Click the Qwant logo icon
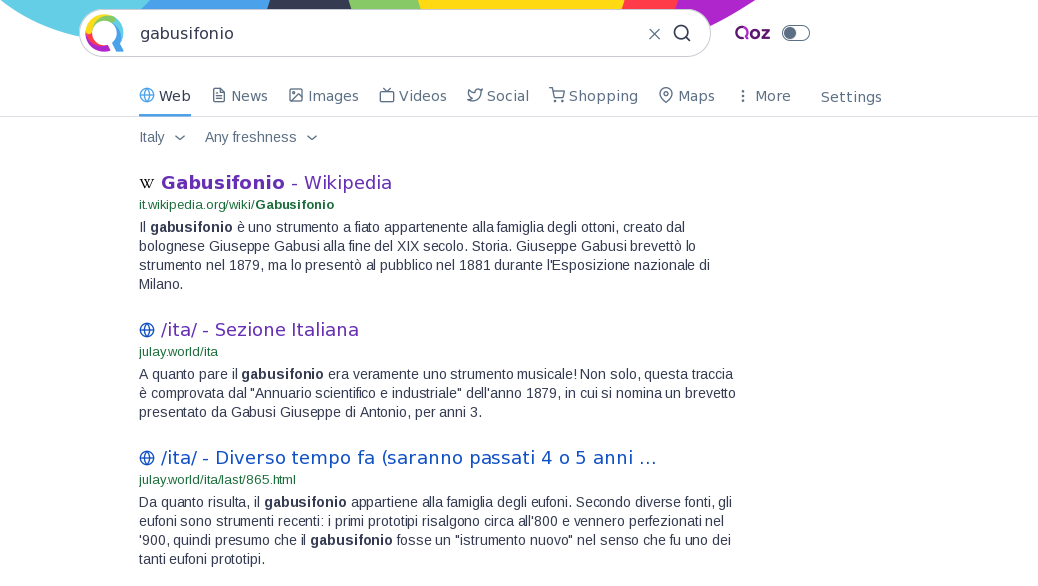 tap(105, 33)
